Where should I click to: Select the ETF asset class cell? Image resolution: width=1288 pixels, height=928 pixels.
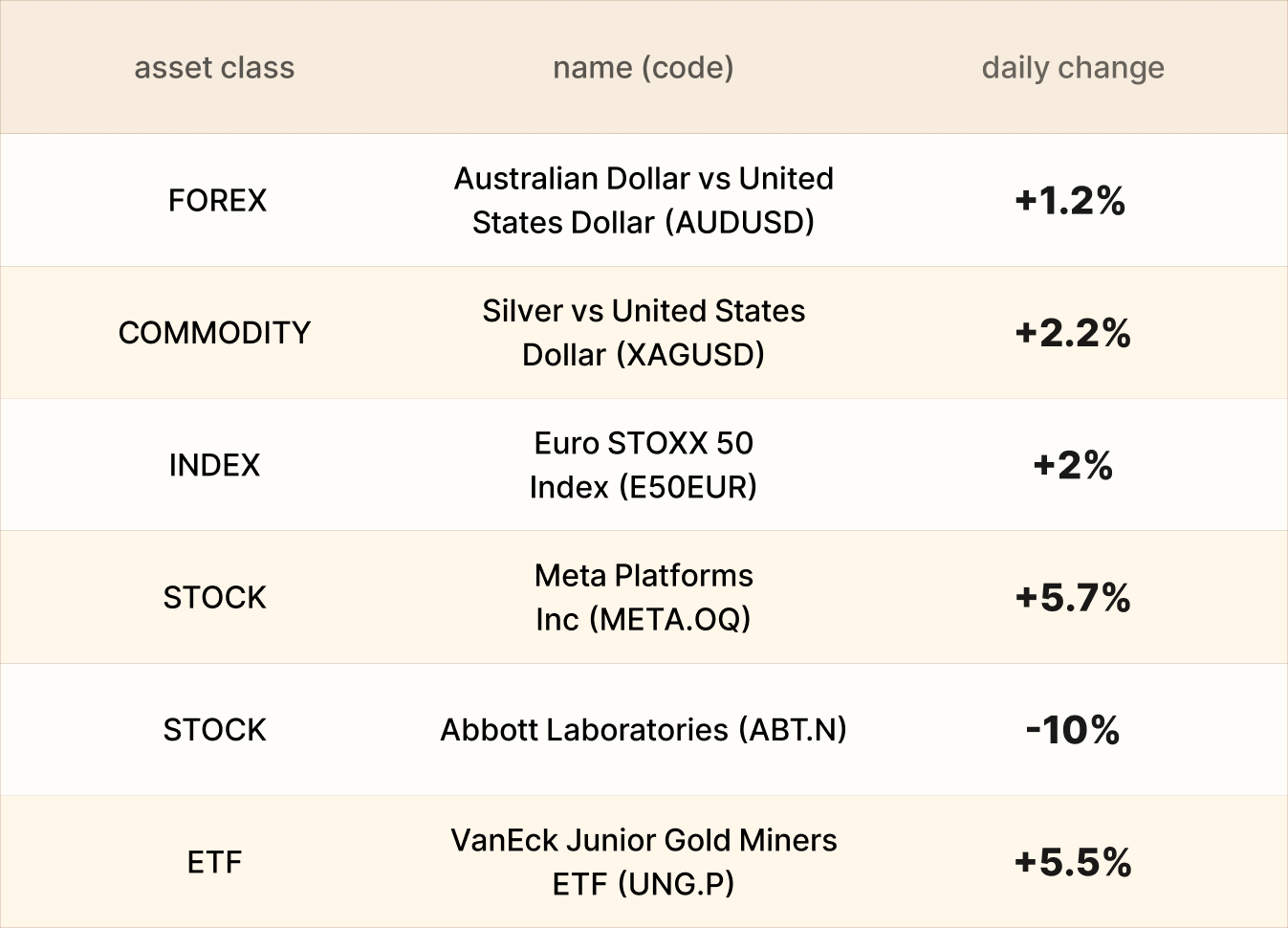point(214,862)
